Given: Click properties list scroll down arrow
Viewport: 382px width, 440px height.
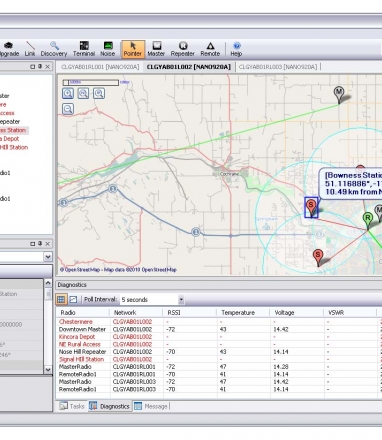Looking at the screenshot, I should click(x=48, y=370).
